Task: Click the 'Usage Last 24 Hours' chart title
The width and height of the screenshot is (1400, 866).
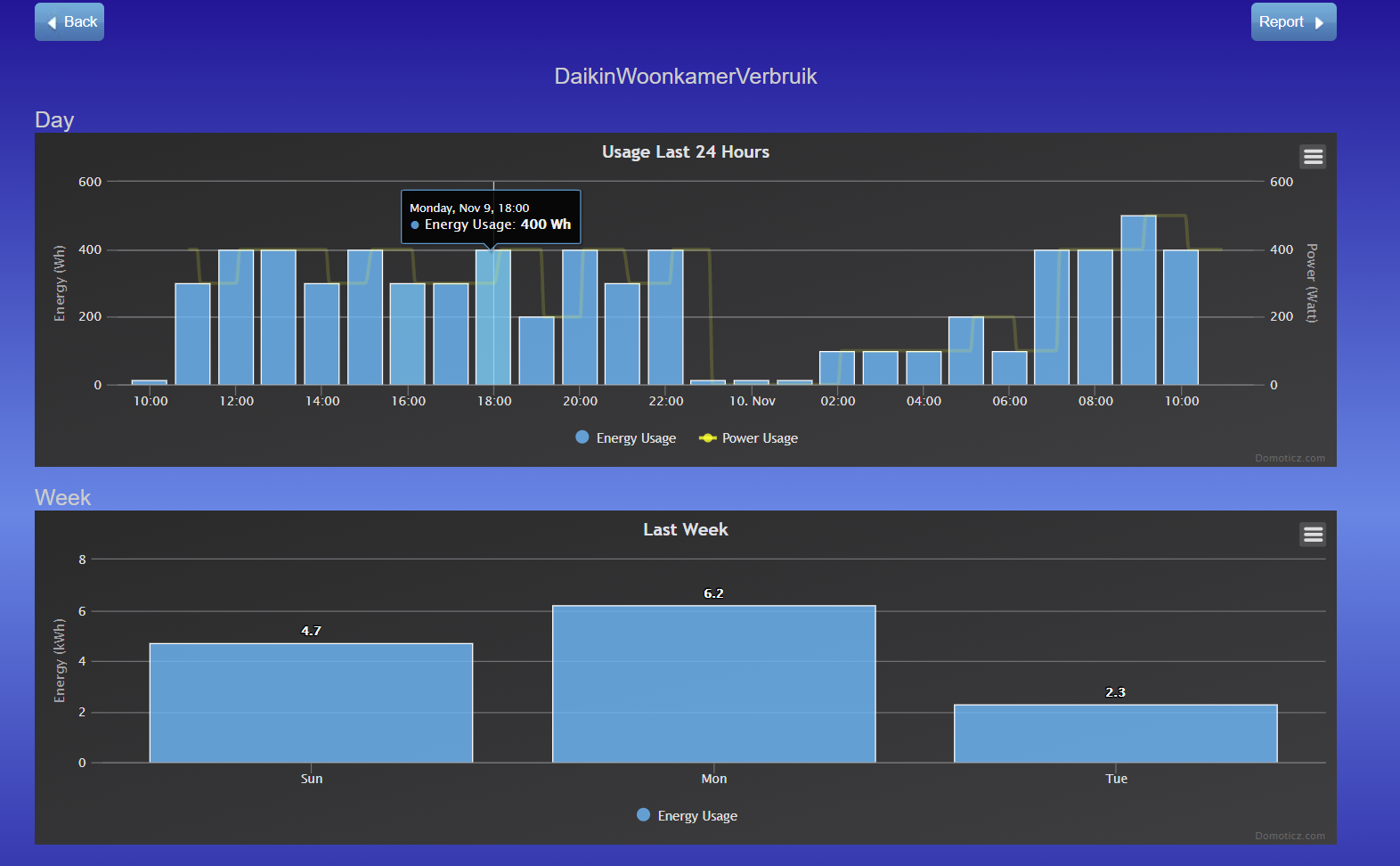Action: [686, 152]
